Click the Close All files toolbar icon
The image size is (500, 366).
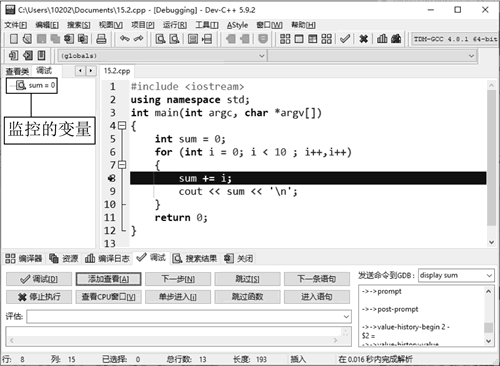pos(83,39)
